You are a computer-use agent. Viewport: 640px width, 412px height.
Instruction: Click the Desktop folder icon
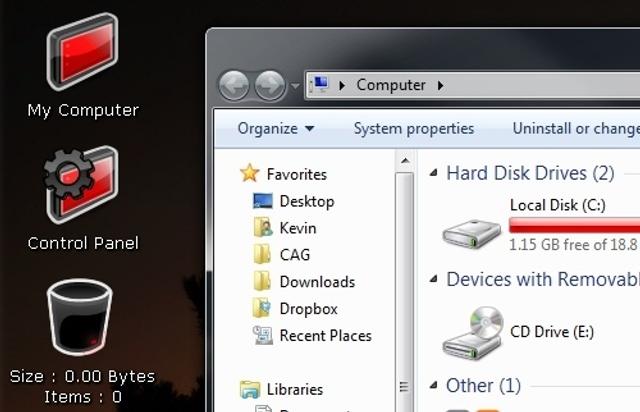262,201
